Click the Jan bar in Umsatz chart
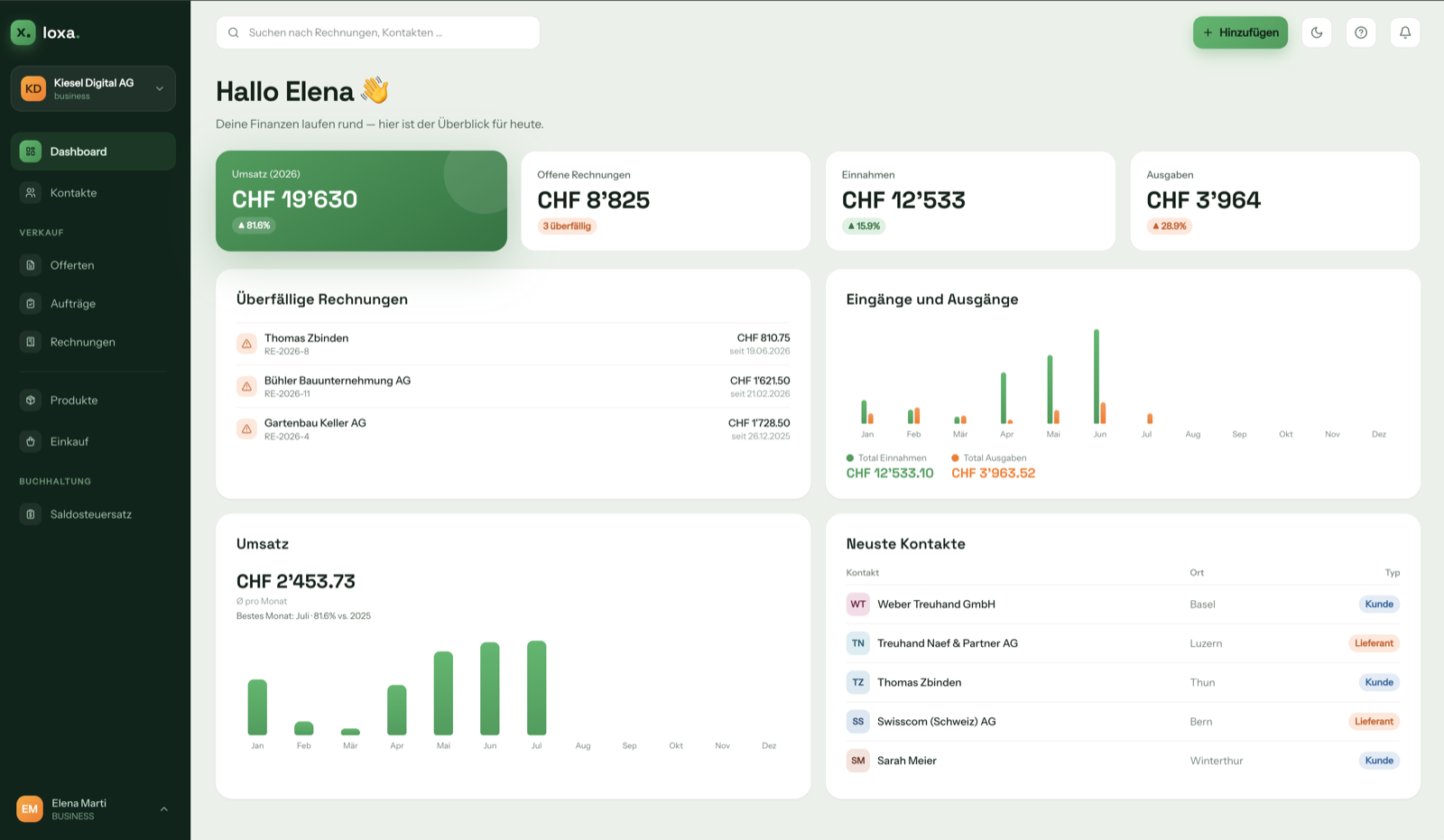 click(x=257, y=707)
